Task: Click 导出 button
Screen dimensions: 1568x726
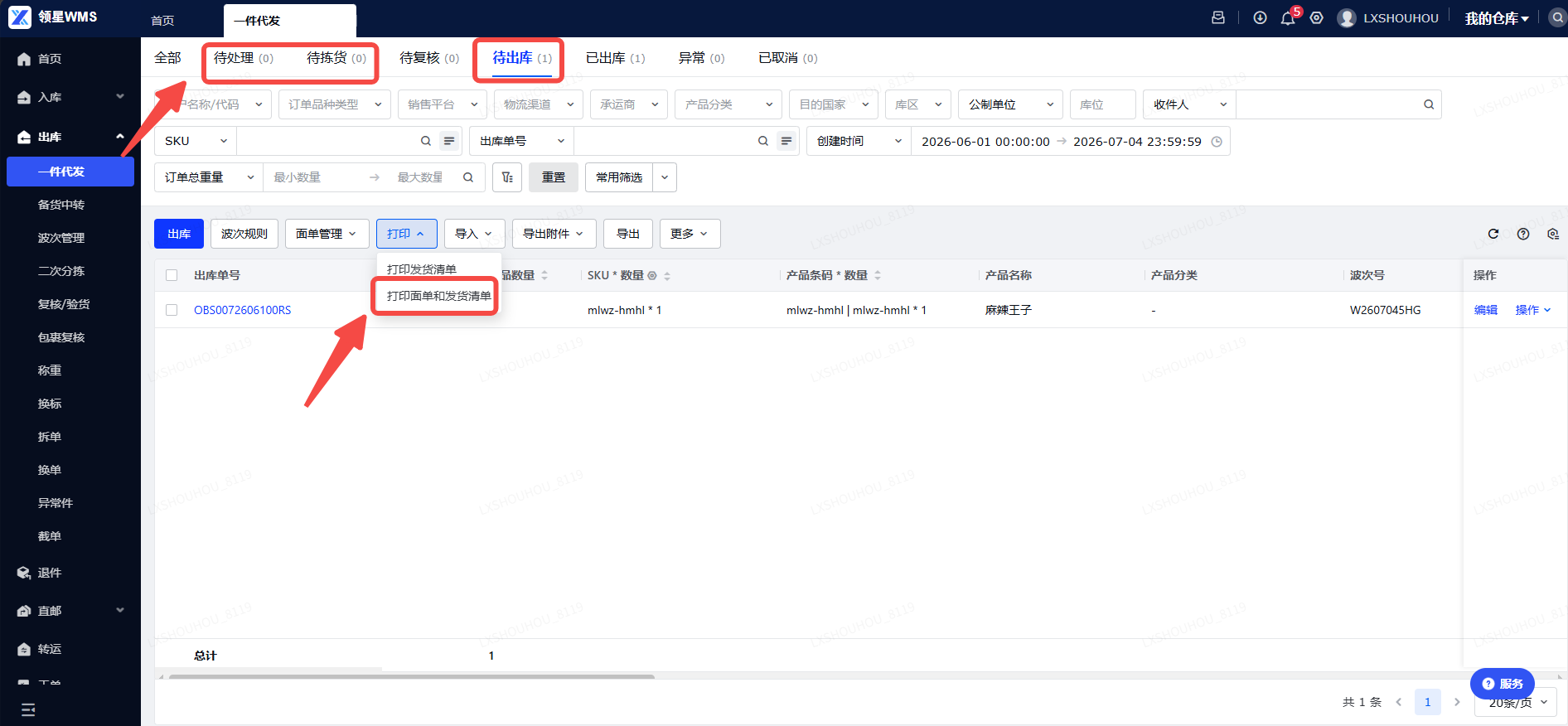Action: pyautogui.click(x=628, y=234)
